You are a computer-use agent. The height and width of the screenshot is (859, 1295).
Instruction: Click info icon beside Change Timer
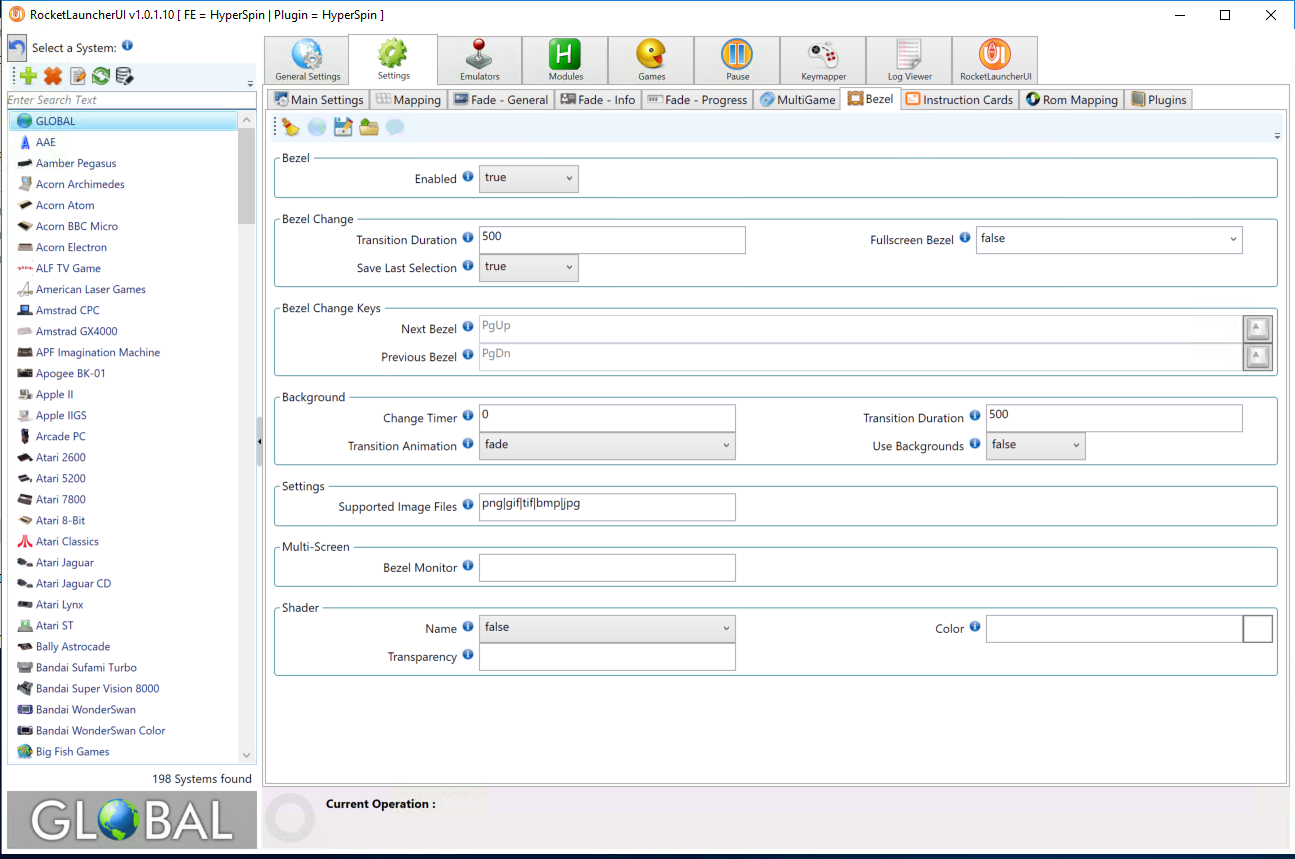coord(468,416)
